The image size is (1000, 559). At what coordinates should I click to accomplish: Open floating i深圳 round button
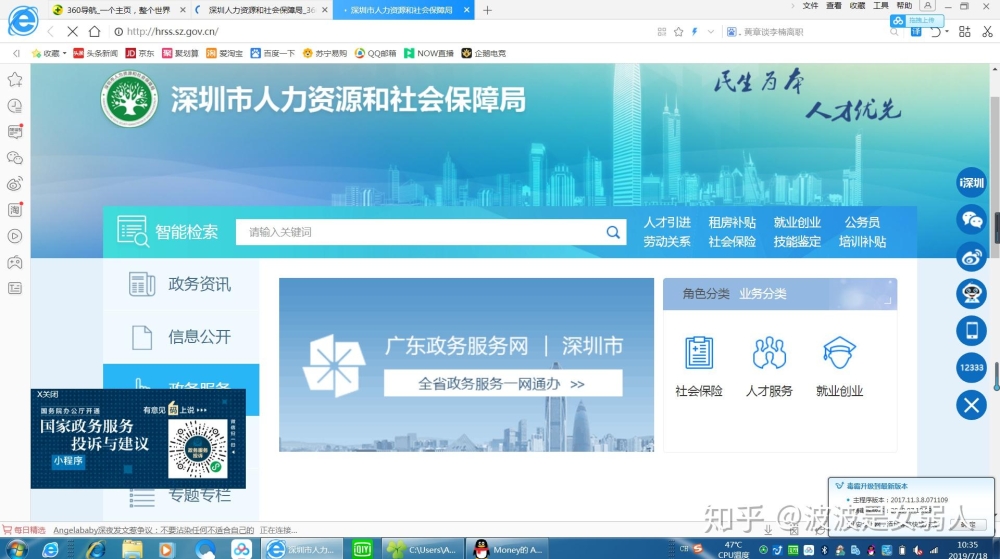pyautogui.click(x=971, y=183)
